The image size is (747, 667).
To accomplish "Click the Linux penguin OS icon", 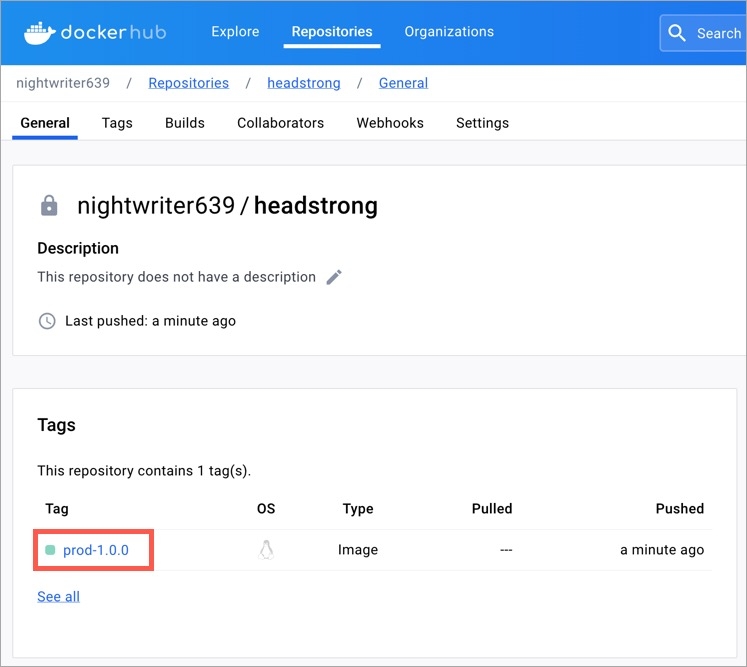I will coord(266,550).
